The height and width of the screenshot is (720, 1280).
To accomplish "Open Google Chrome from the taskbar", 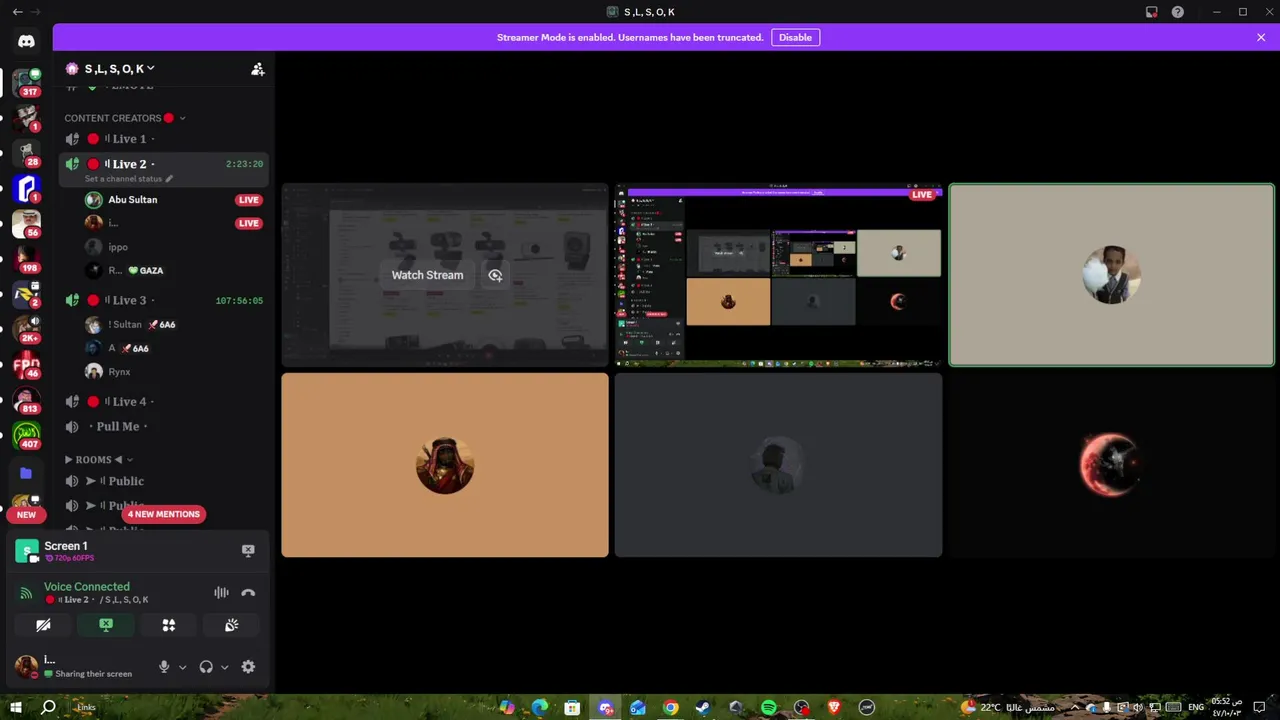I will pyautogui.click(x=671, y=707).
